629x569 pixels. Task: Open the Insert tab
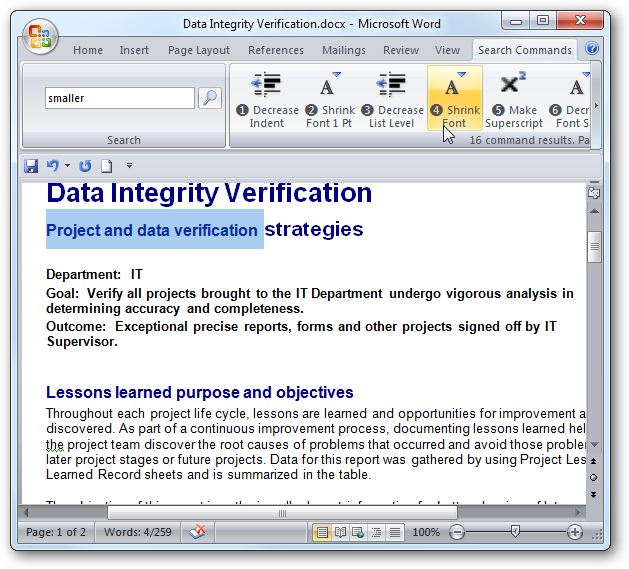(x=134, y=50)
